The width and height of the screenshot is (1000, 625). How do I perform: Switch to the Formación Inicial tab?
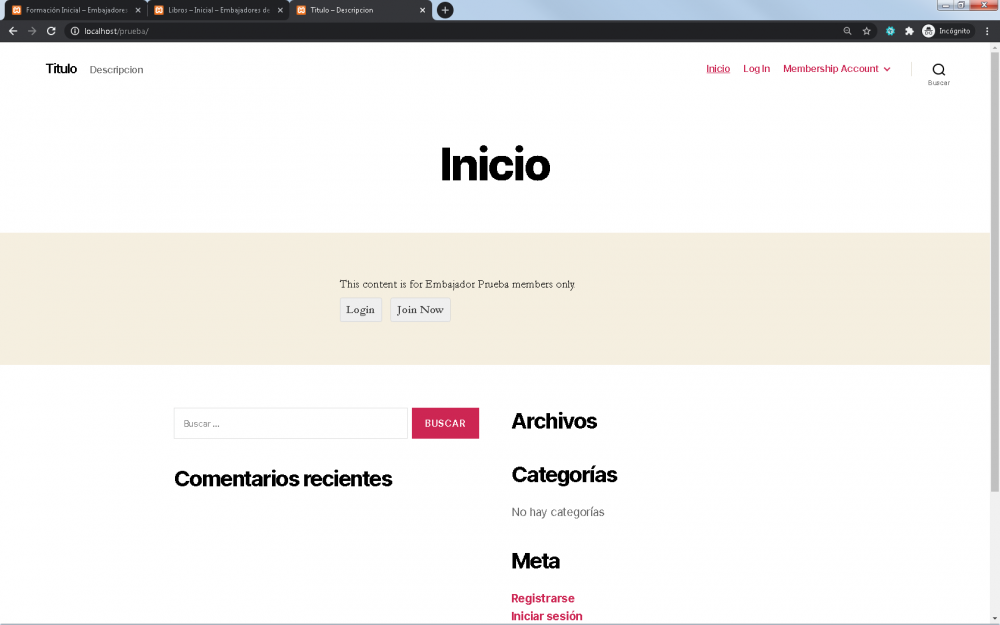point(76,10)
